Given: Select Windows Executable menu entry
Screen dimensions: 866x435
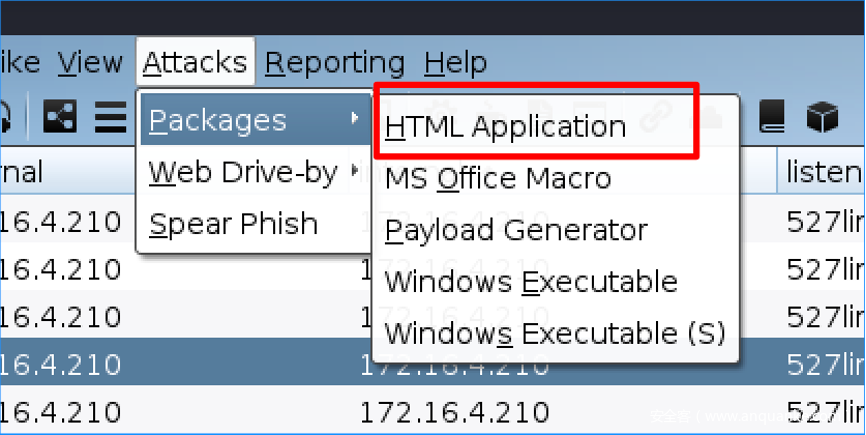Looking at the screenshot, I should click(x=531, y=281).
